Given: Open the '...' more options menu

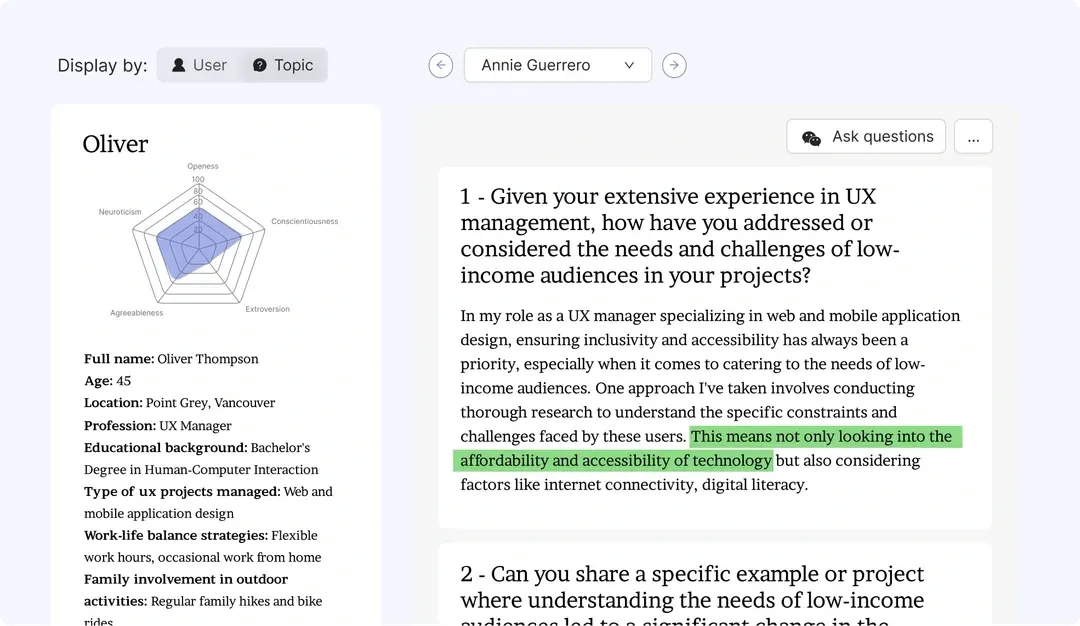Looking at the screenshot, I should click(x=973, y=136).
